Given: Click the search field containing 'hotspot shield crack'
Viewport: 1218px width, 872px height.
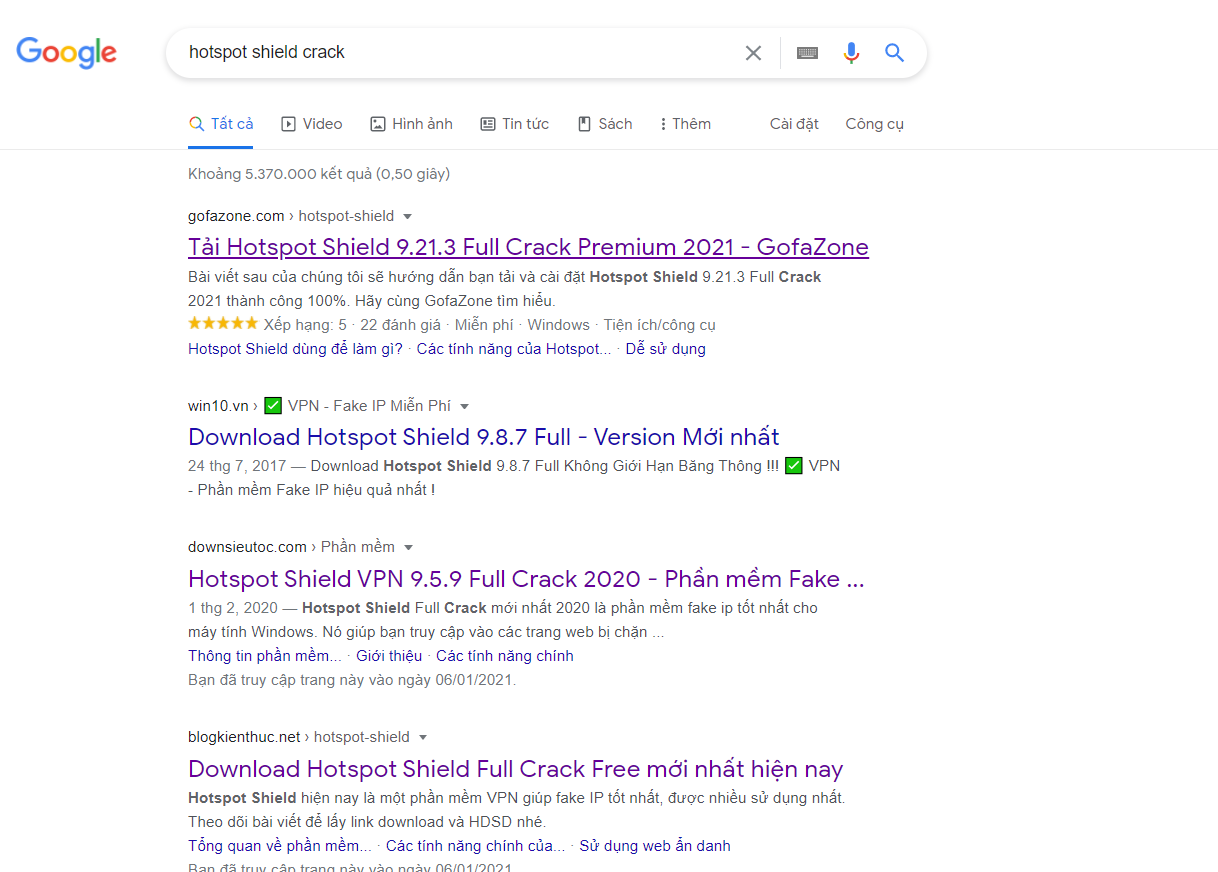Looking at the screenshot, I should pos(450,53).
